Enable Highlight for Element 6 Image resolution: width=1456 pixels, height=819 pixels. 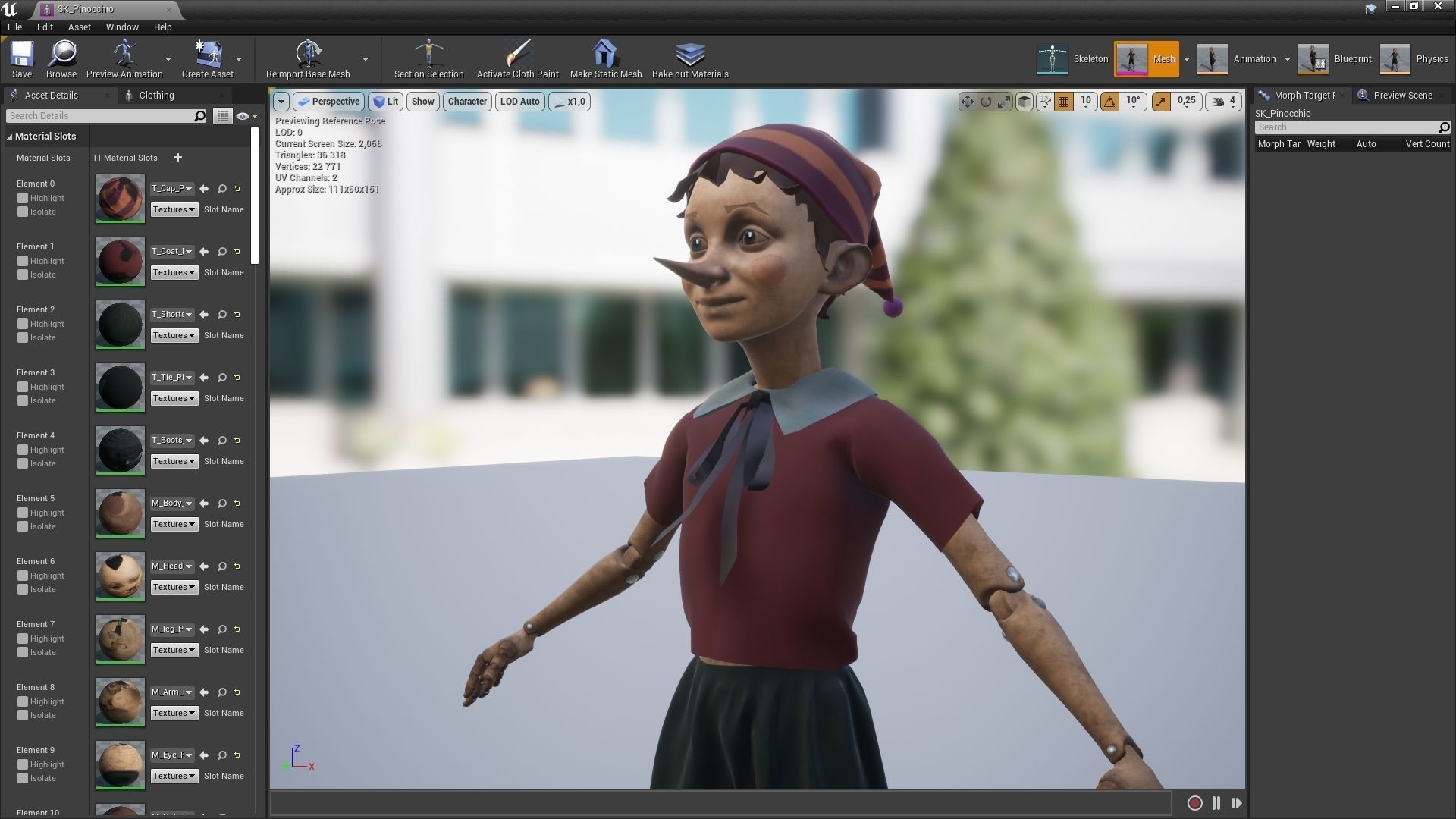coord(23,576)
